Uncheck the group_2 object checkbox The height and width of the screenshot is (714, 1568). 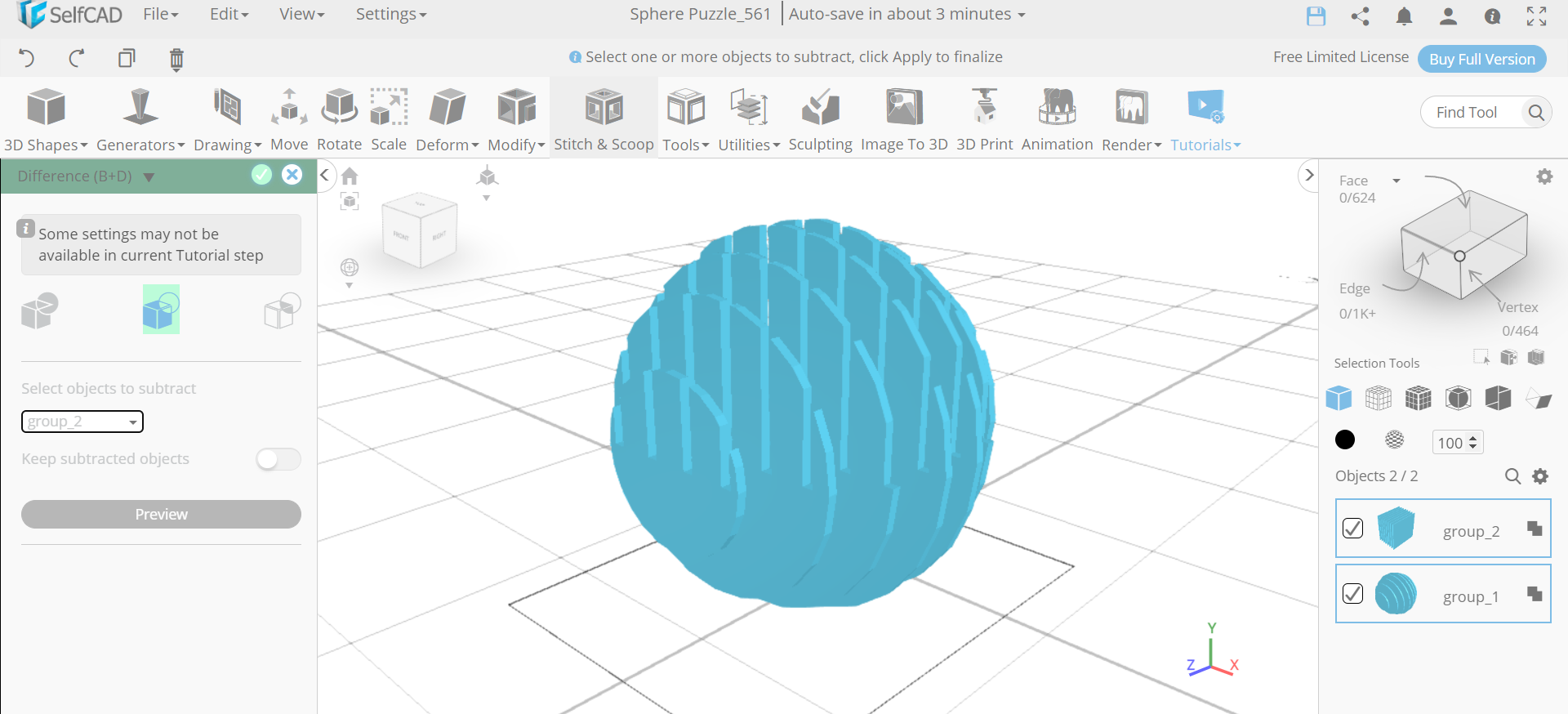coord(1352,529)
